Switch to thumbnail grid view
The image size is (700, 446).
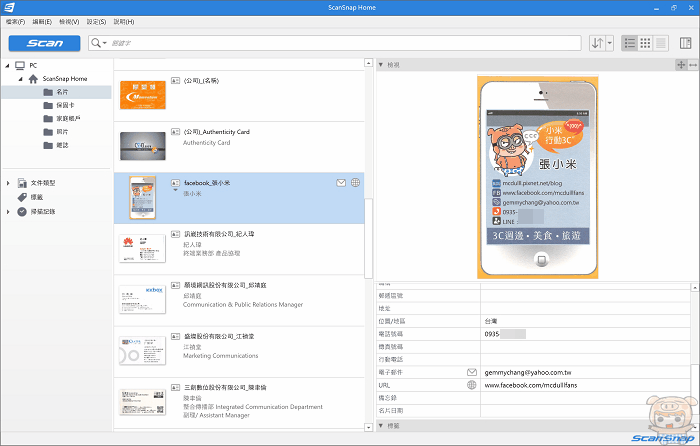click(x=646, y=43)
